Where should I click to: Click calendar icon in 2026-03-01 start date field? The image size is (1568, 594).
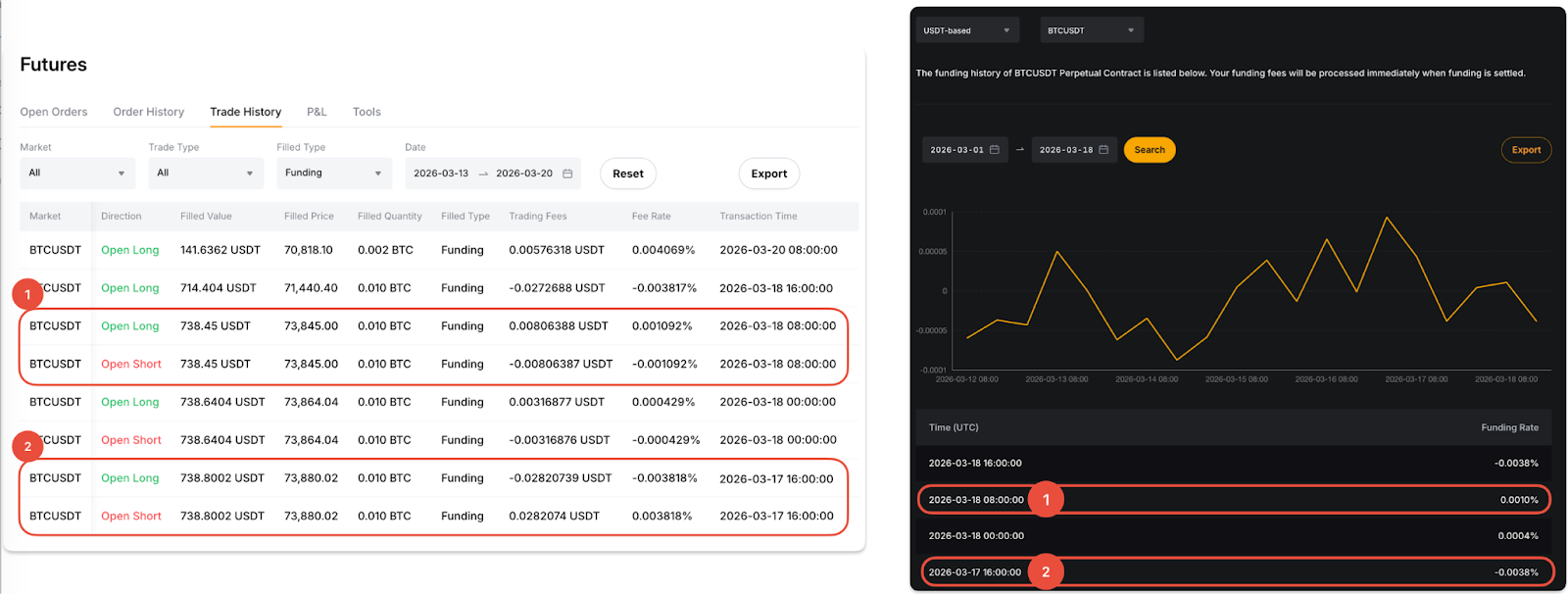(x=995, y=150)
